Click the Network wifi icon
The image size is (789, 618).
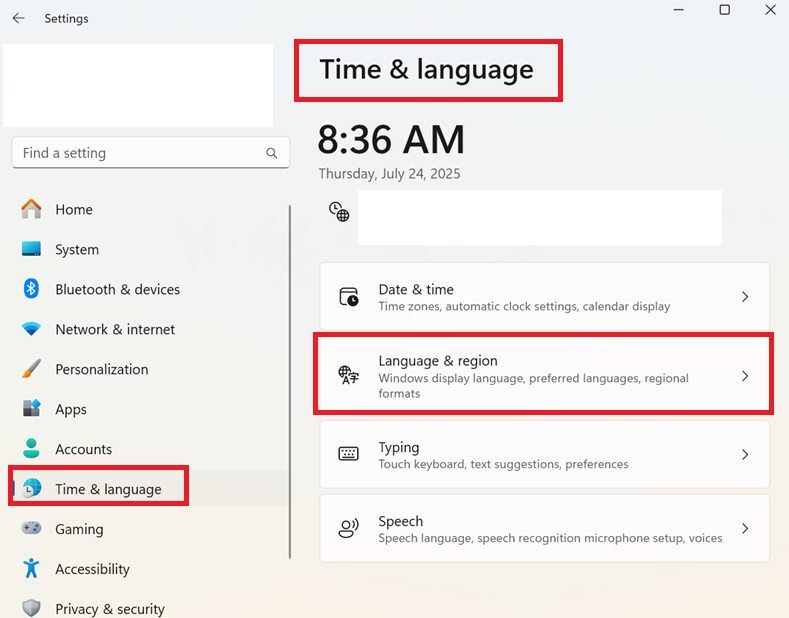(31, 329)
